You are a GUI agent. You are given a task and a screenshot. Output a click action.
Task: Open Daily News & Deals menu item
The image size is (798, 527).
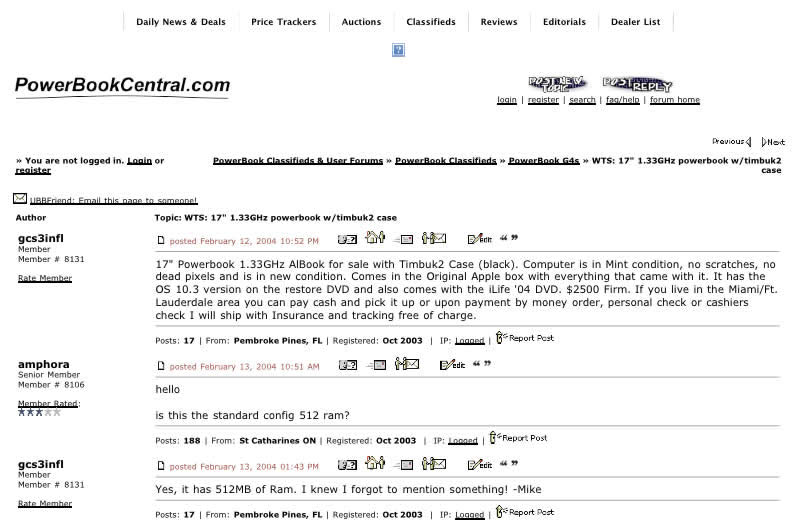(x=181, y=21)
